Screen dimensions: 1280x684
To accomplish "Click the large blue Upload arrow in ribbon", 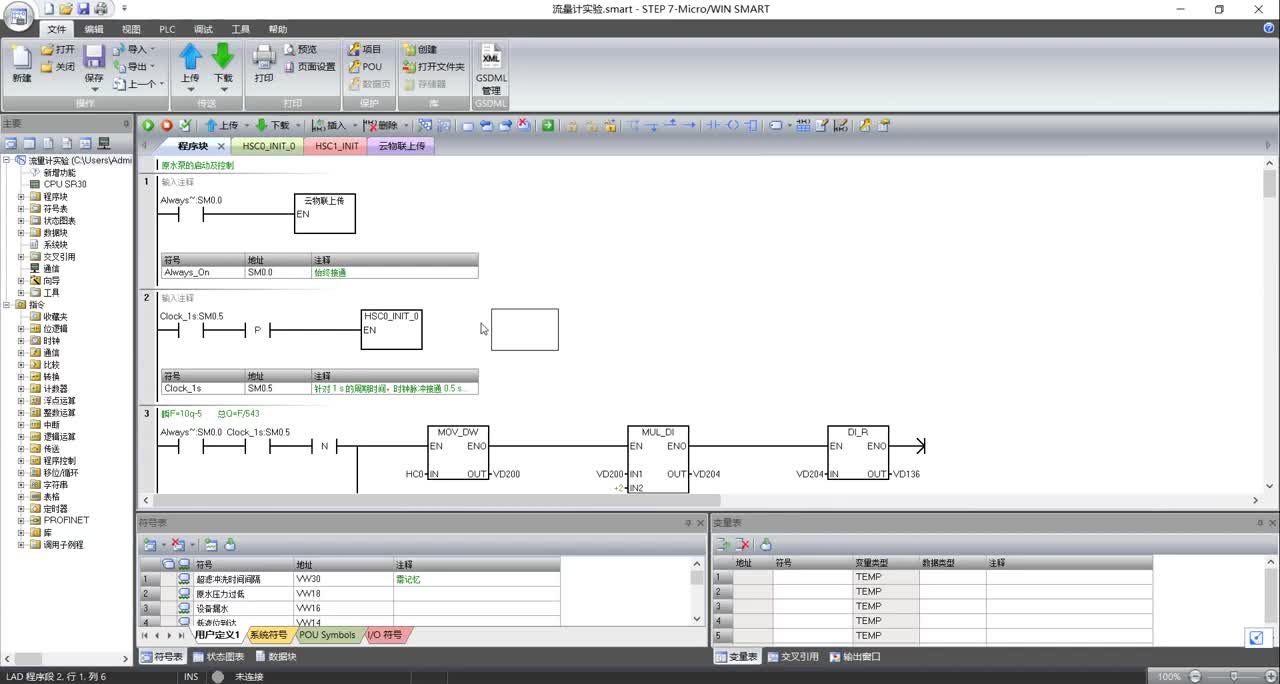I will (190, 56).
